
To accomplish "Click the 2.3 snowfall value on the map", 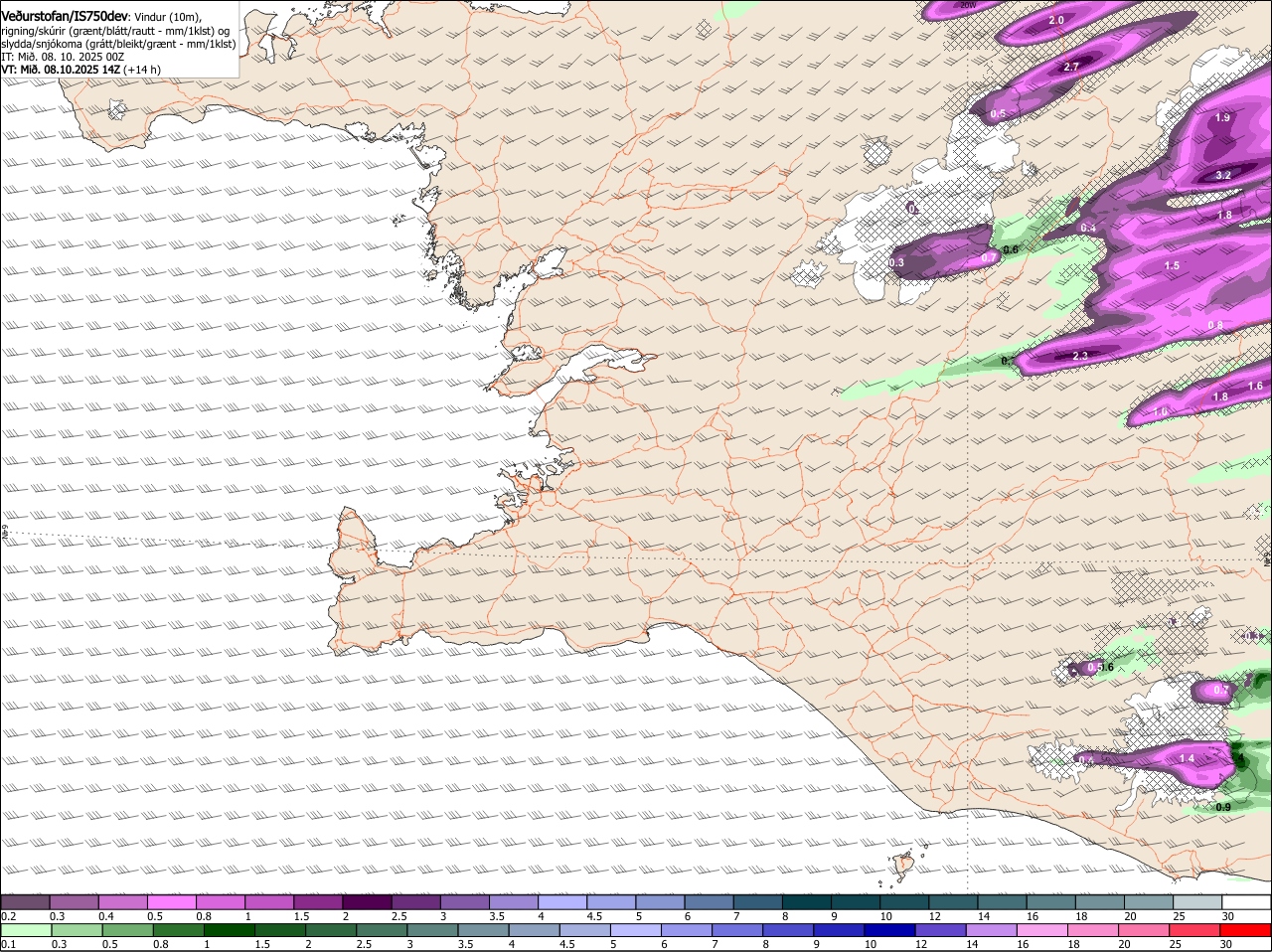I will pos(1081,356).
